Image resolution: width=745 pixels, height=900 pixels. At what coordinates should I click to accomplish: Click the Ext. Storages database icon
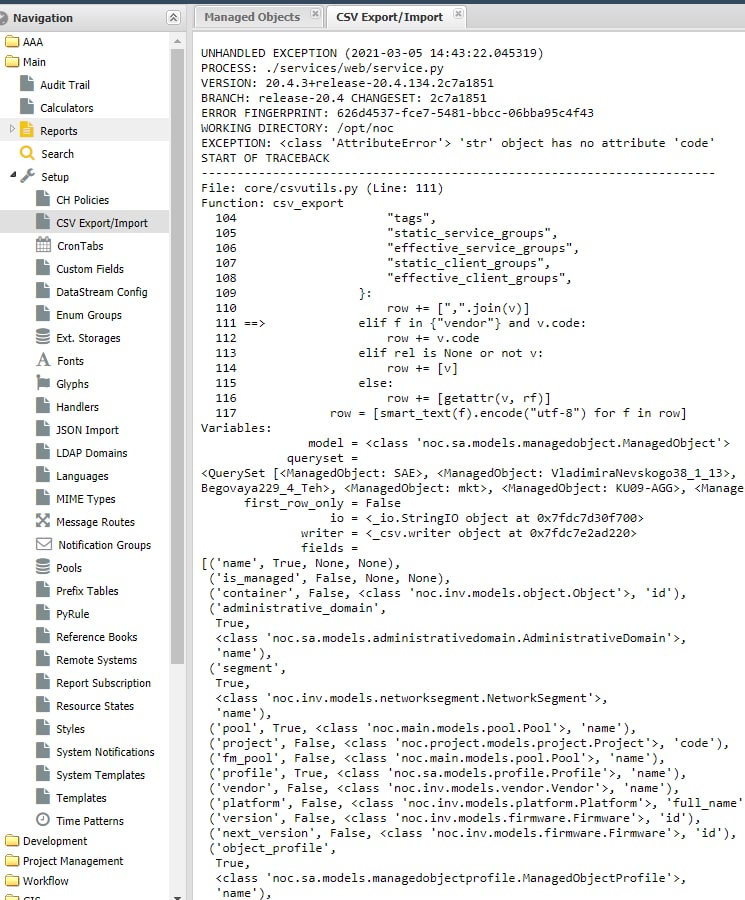(43, 337)
